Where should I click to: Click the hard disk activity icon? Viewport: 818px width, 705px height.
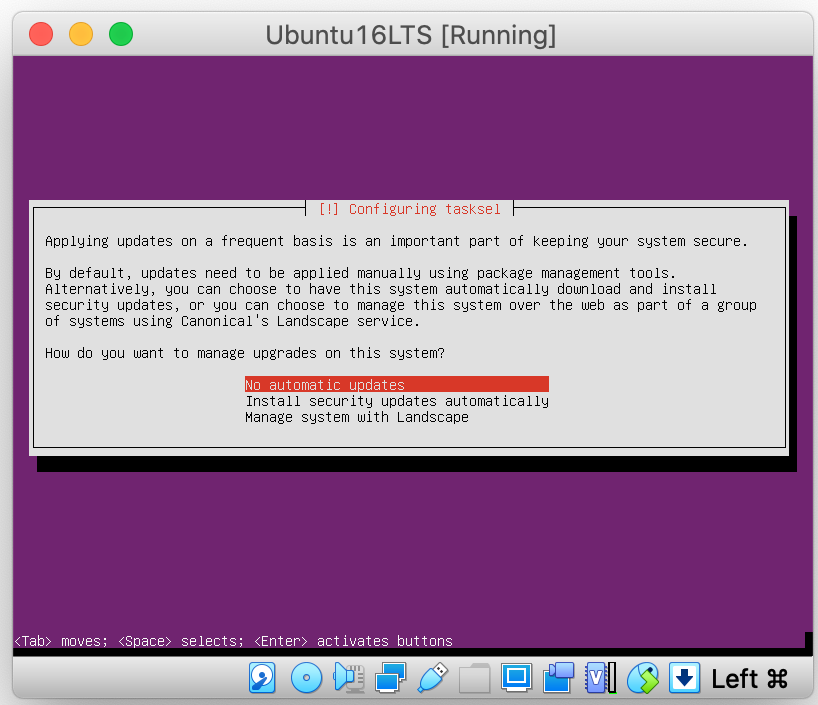[262, 678]
